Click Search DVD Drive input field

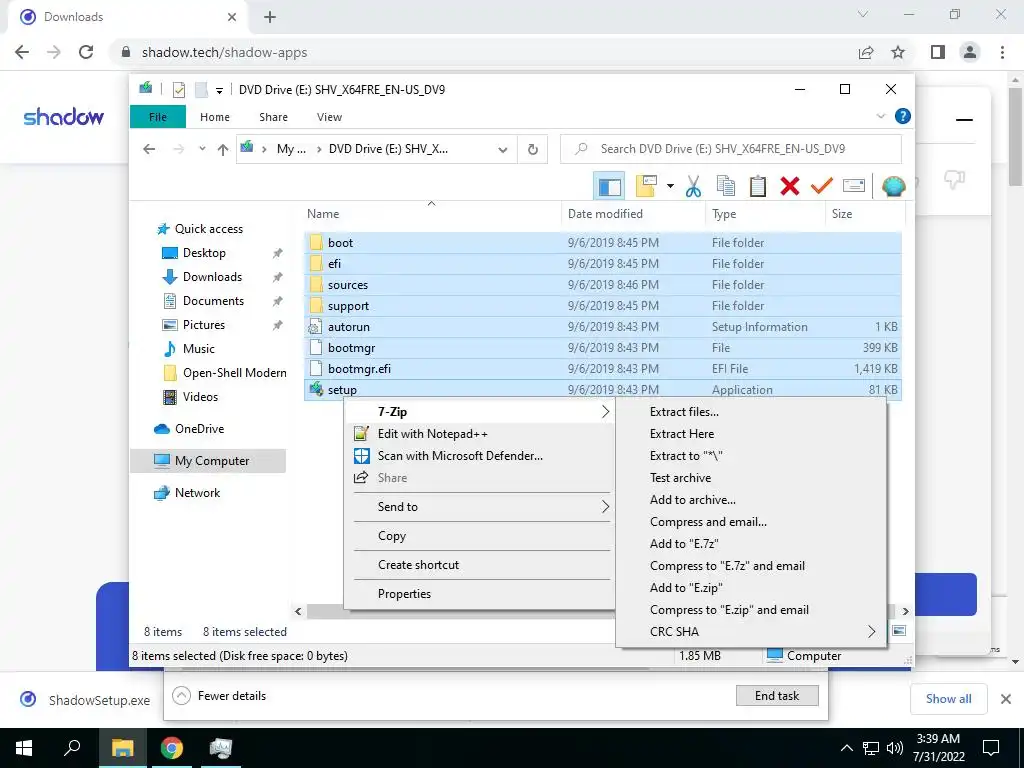tap(731, 149)
